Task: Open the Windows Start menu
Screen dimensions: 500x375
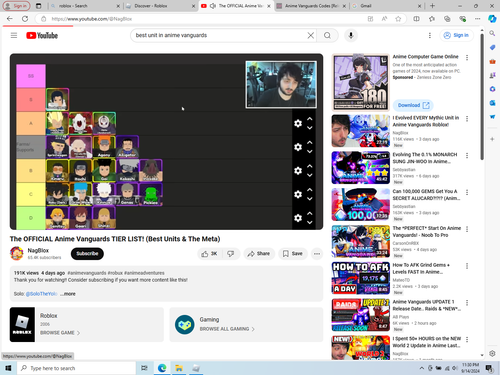Action: click(8, 368)
